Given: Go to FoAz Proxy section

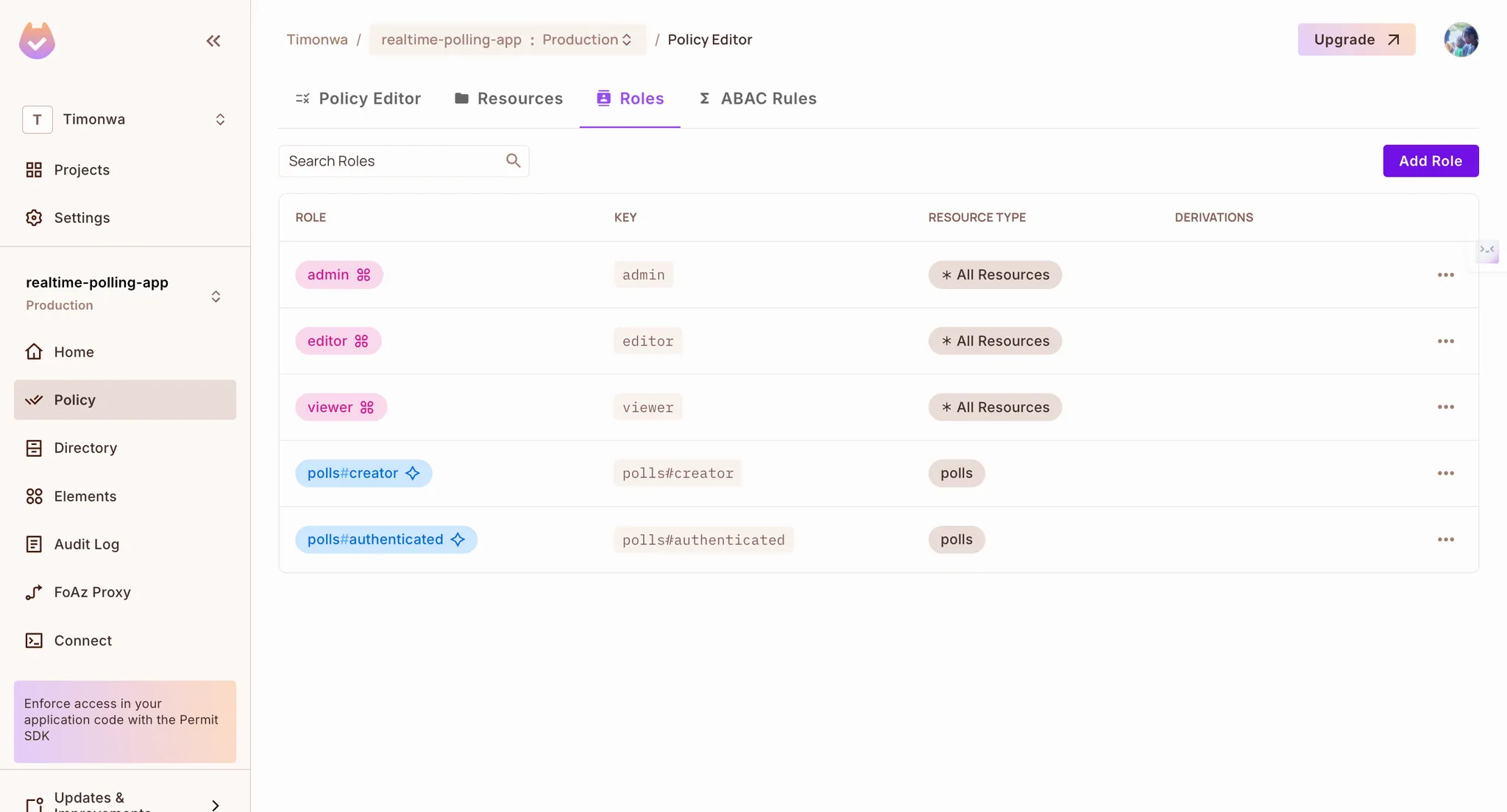Looking at the screenshot, I should click(x=92, y=592).
